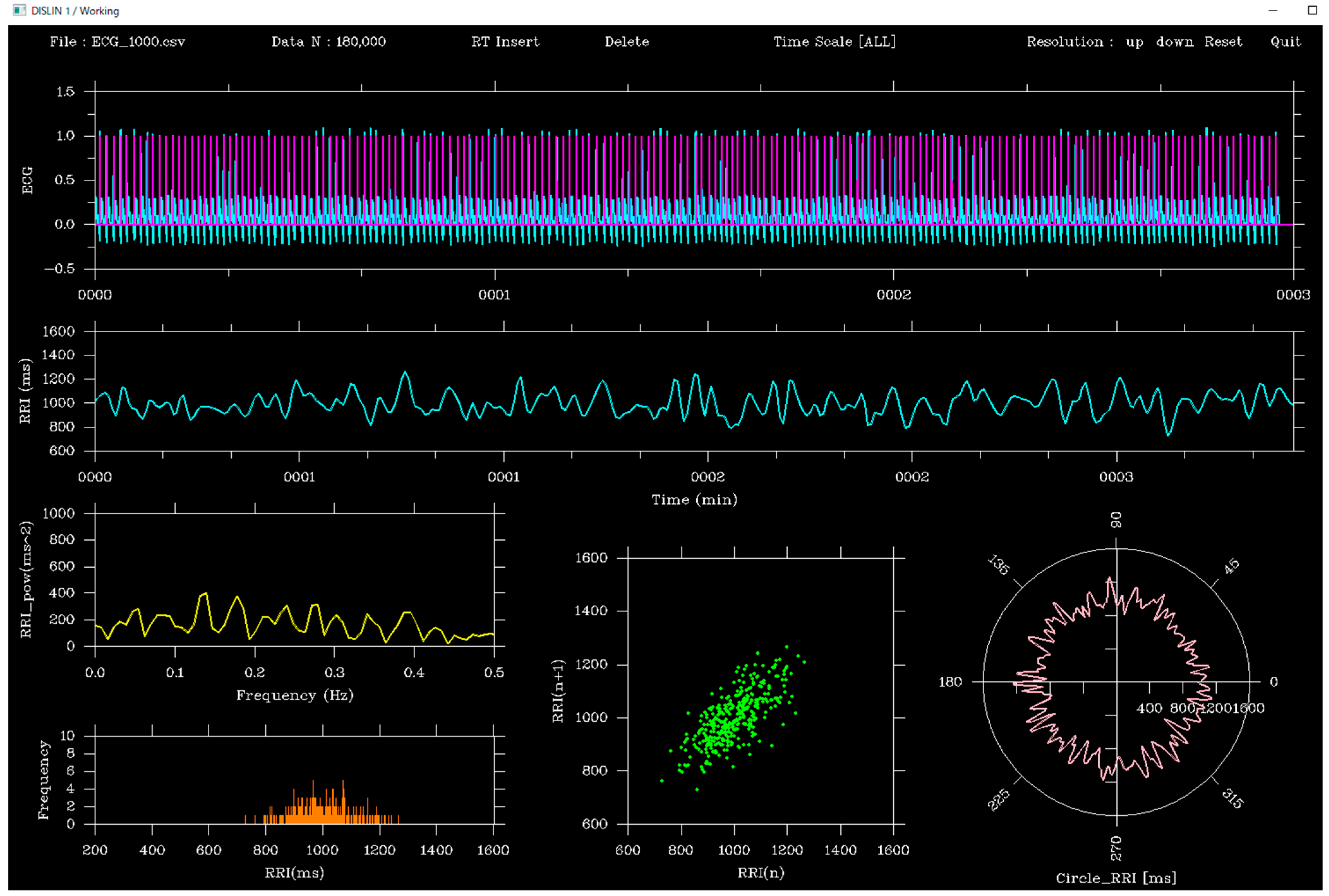Click the Data N : 180,000 label
The width and height of the screenshot is (1329, 896).
click(x=328, y=42)
